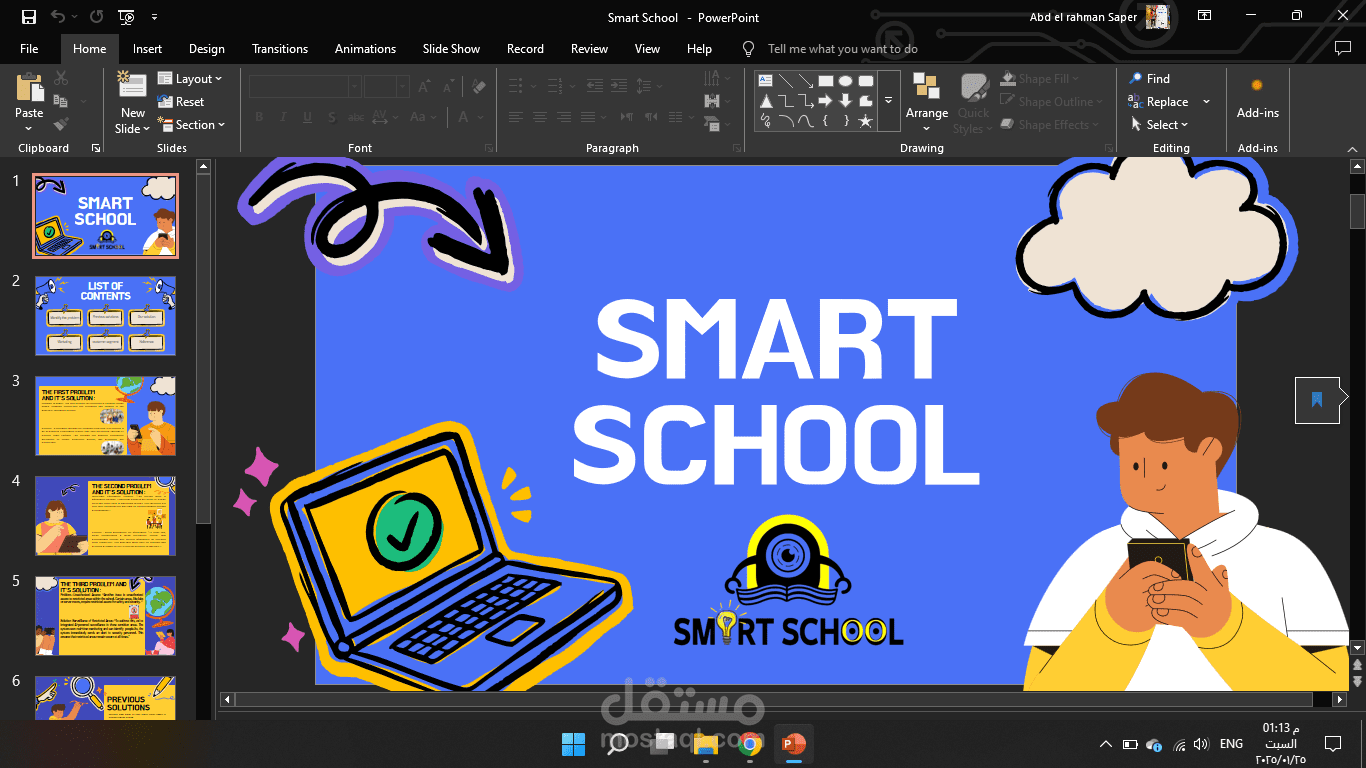Viewport: 1366px width, 768px height.
Task: Open the Windows Start button
Action: tap(574, 744)
